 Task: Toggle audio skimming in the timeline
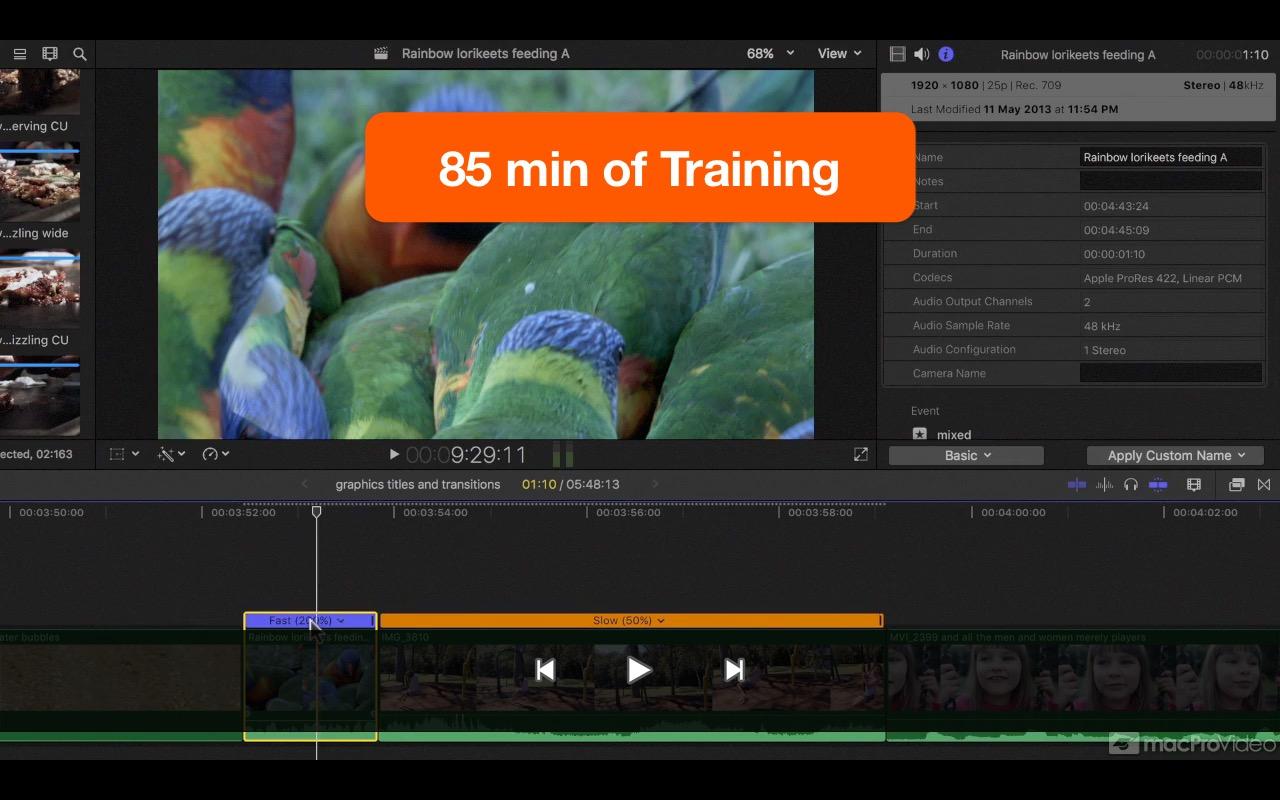click(x=1105, y=484)
